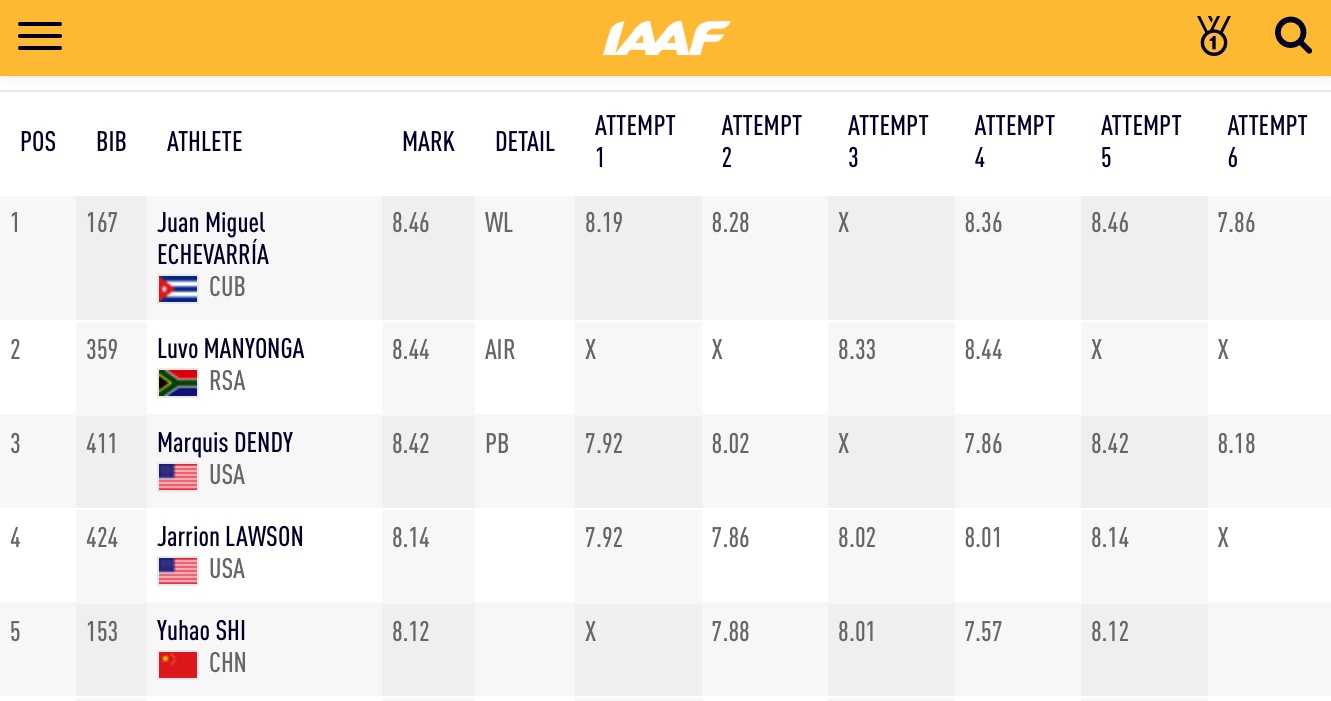The width and height of the screenshot is (1331, 701).
Task: Click the ATTEMPT 6 column header
Action: (x=1266, y=141)
